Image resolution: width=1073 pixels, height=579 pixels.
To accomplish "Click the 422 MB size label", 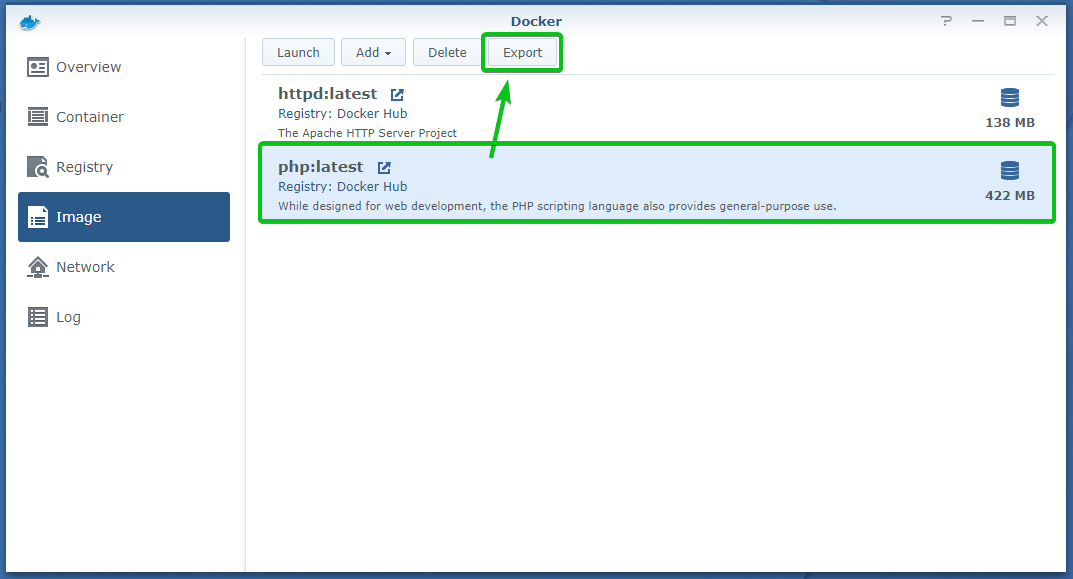I will coord(1009,196).
